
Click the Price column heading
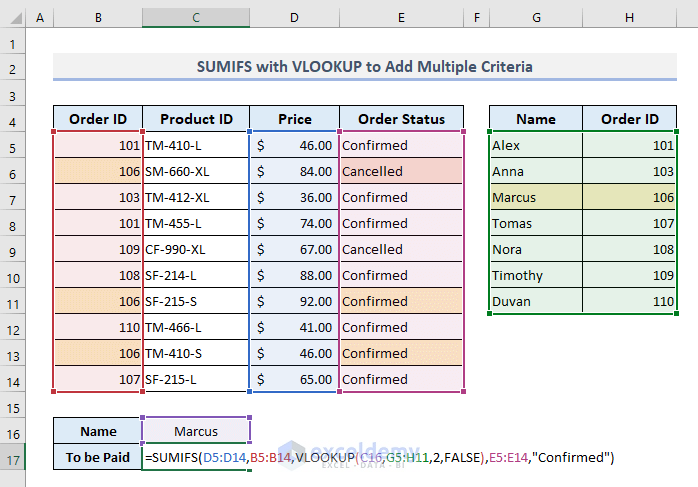294,119
